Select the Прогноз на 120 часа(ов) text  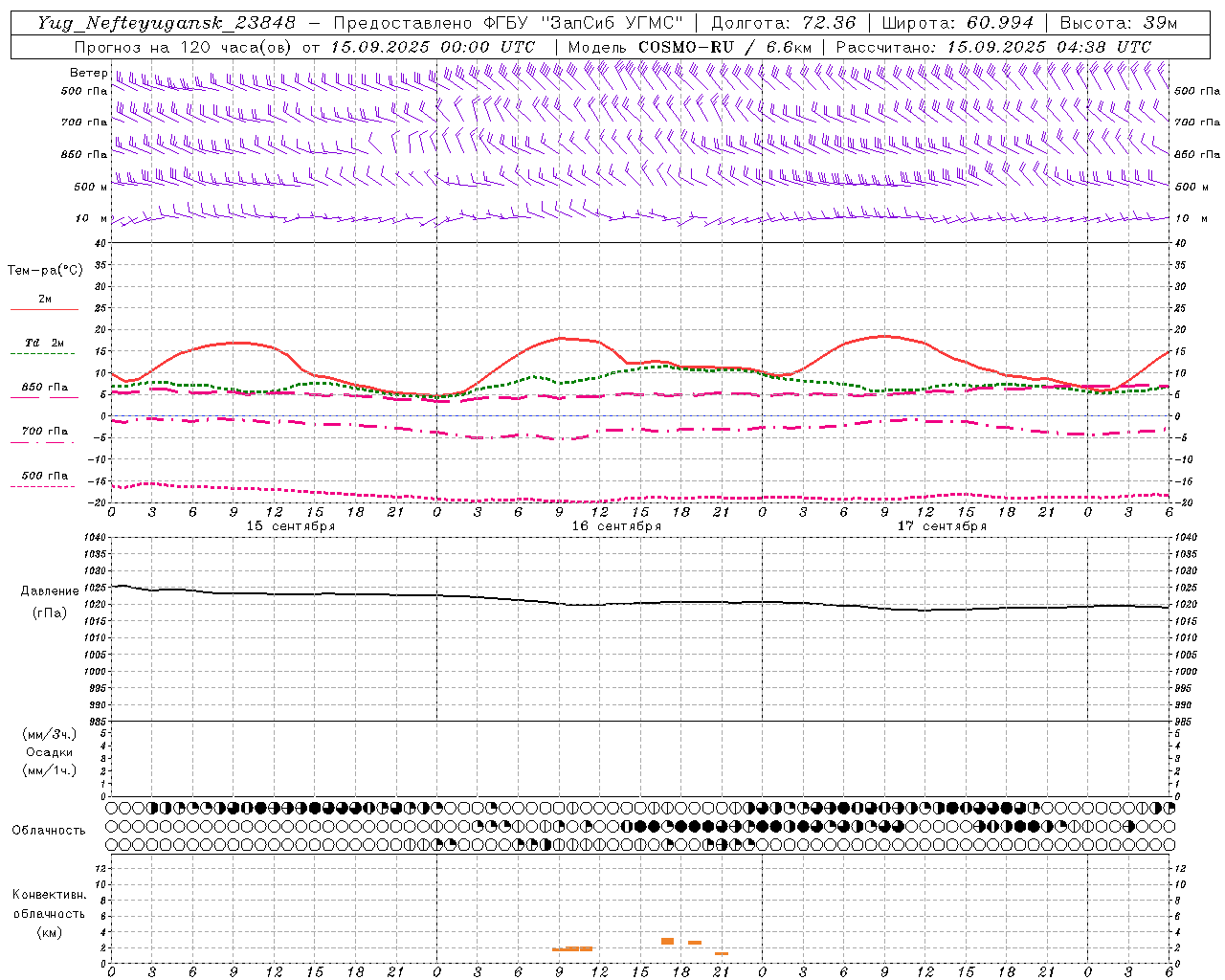point(184,47)
